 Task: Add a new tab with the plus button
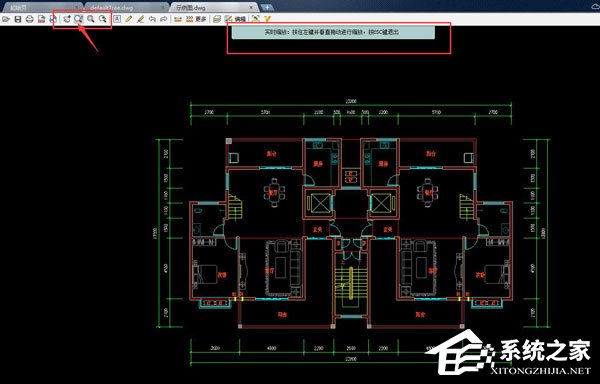pos(267,7)
